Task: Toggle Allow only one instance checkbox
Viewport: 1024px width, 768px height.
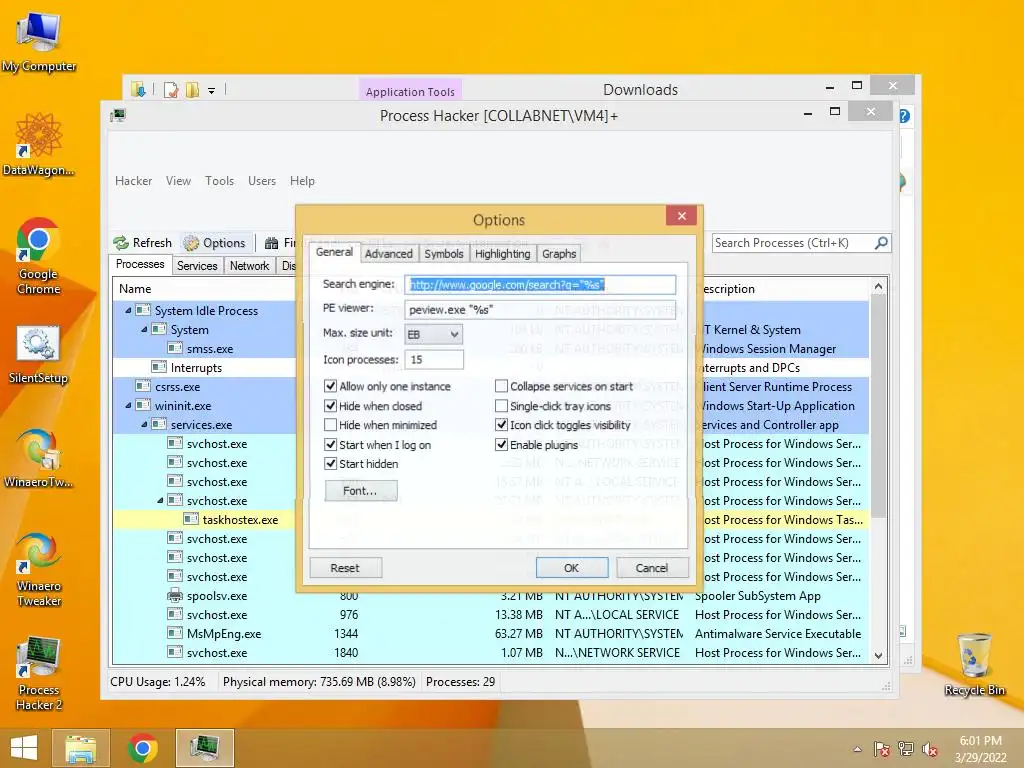Action: (330, 386)
